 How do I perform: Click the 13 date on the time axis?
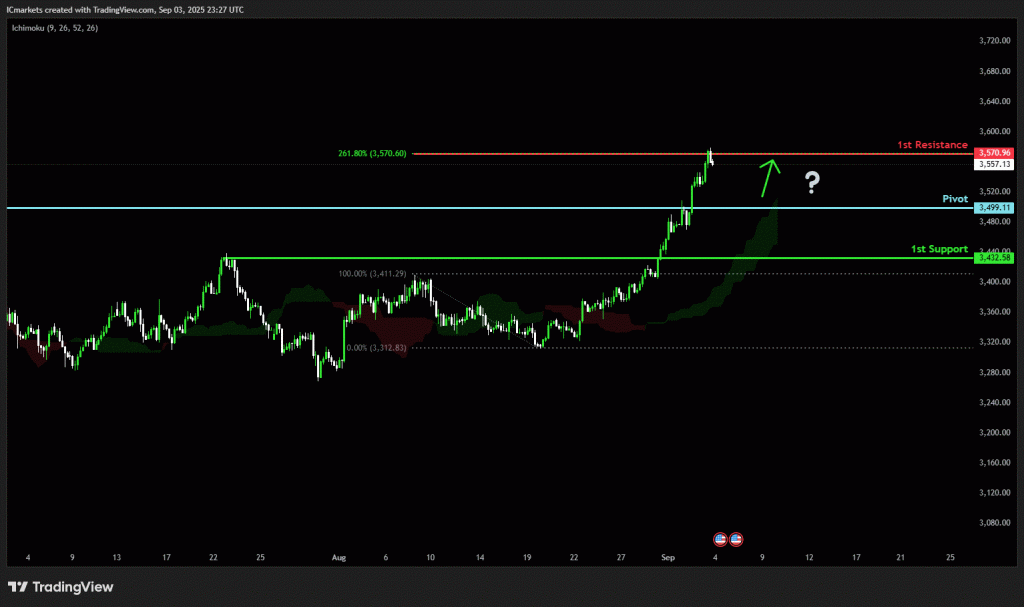(x=116, y=557)
